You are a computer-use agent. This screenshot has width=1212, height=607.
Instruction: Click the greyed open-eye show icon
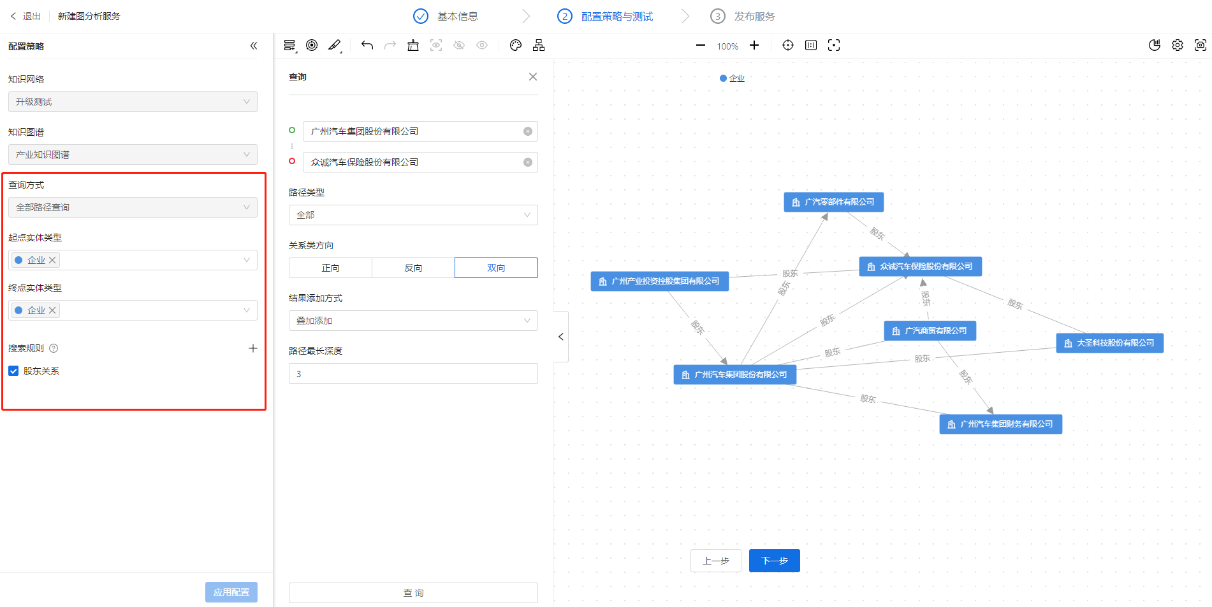click(482, 45)
